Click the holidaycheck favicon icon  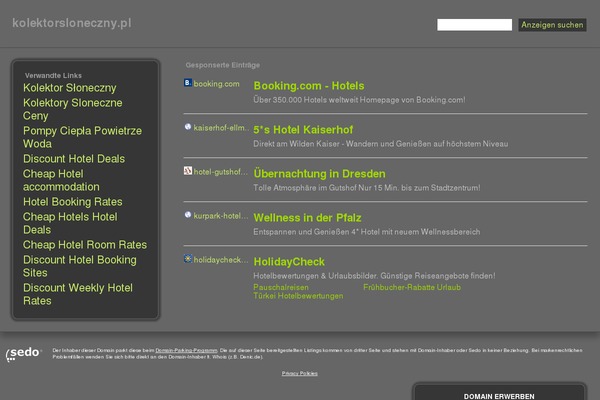188,259
